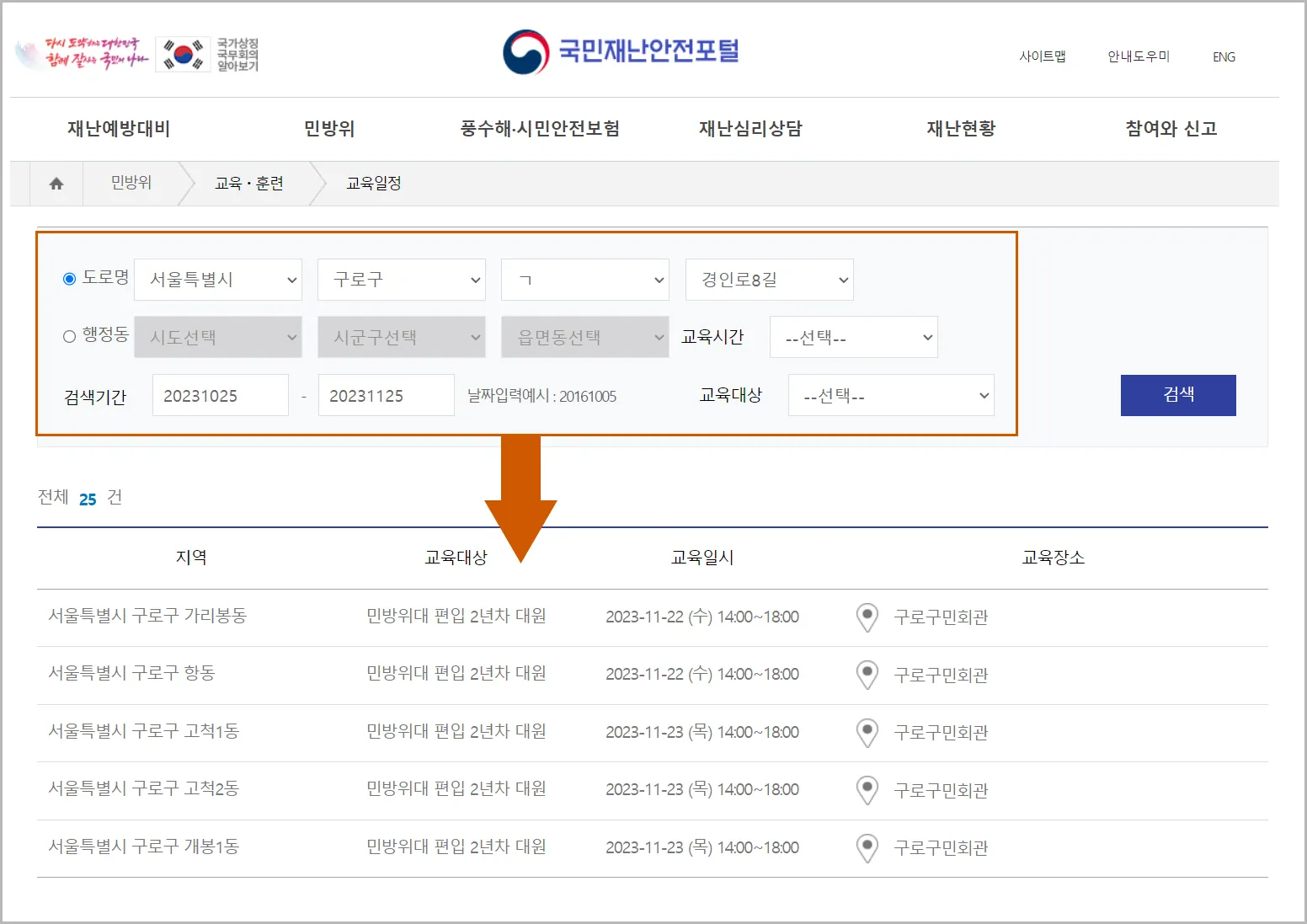
Task: Open the 서울특별시 city dropdown
Action: (x=217, y=279)
